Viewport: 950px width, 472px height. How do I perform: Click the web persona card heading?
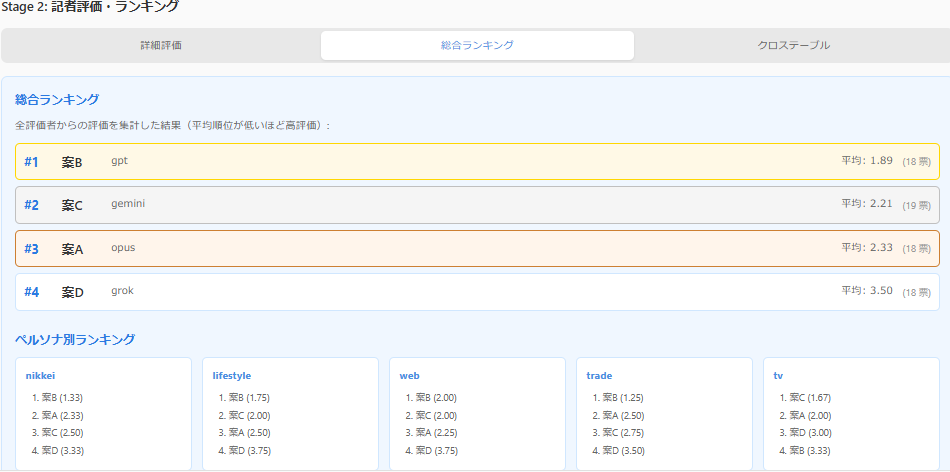tap(409, 376)
